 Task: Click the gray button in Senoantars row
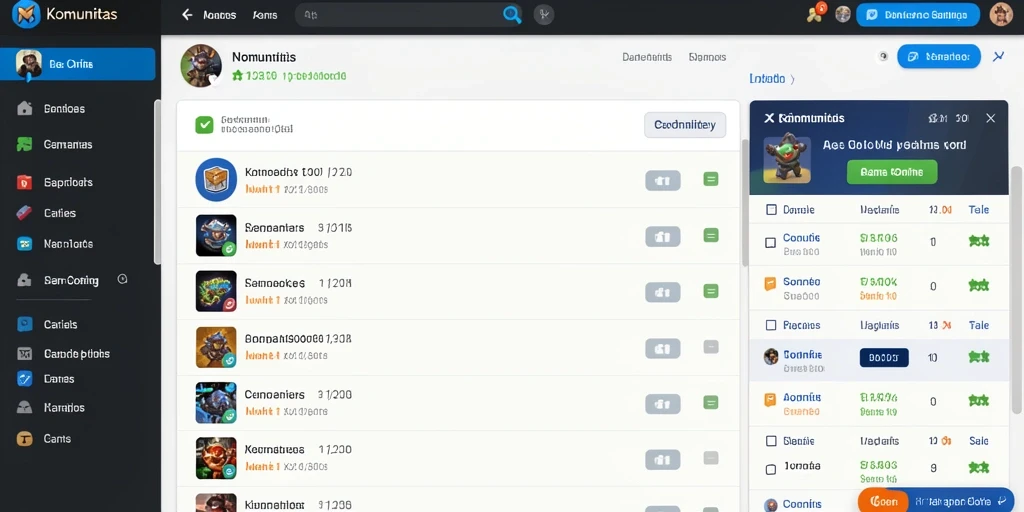(663, 236)
